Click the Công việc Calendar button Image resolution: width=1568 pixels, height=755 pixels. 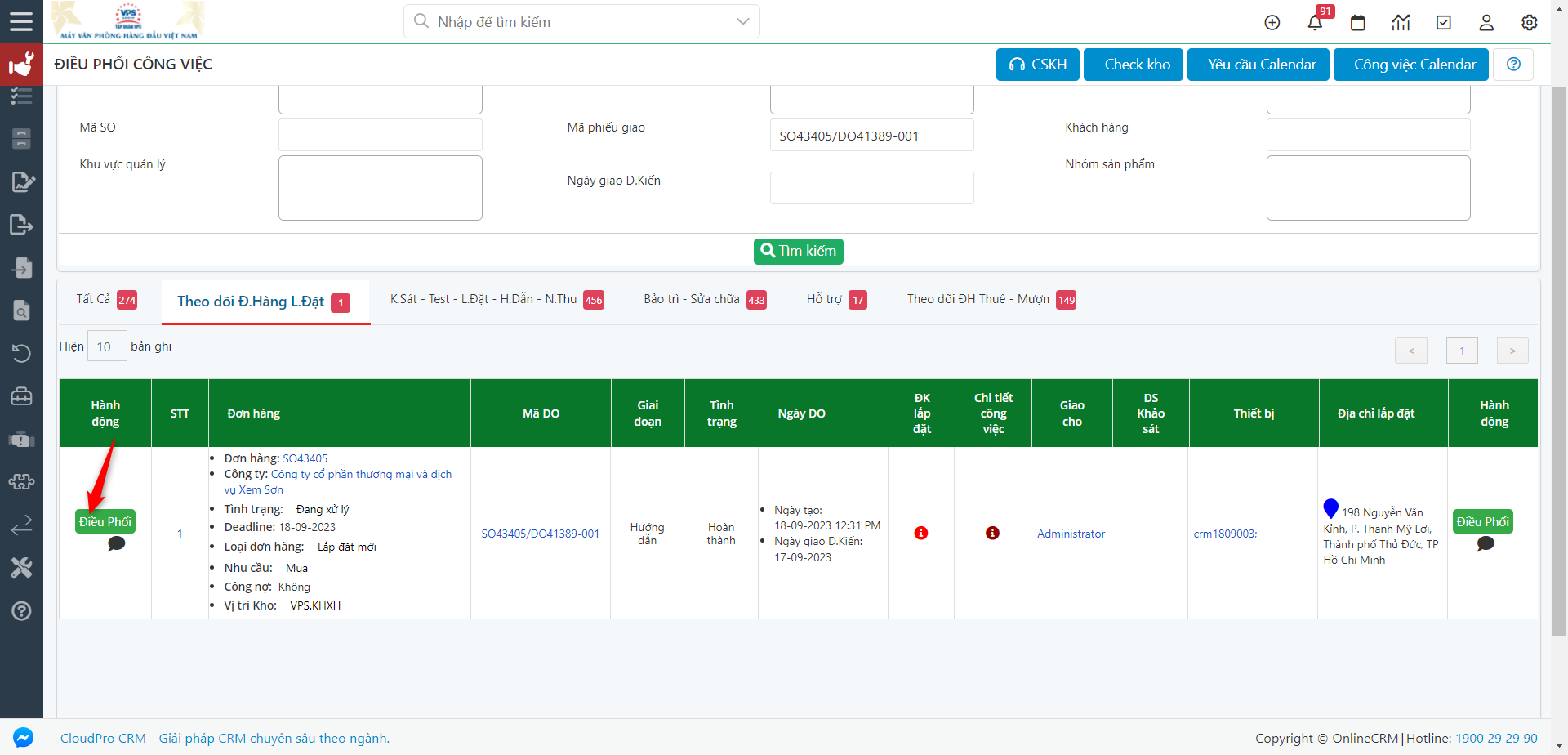1411,65
